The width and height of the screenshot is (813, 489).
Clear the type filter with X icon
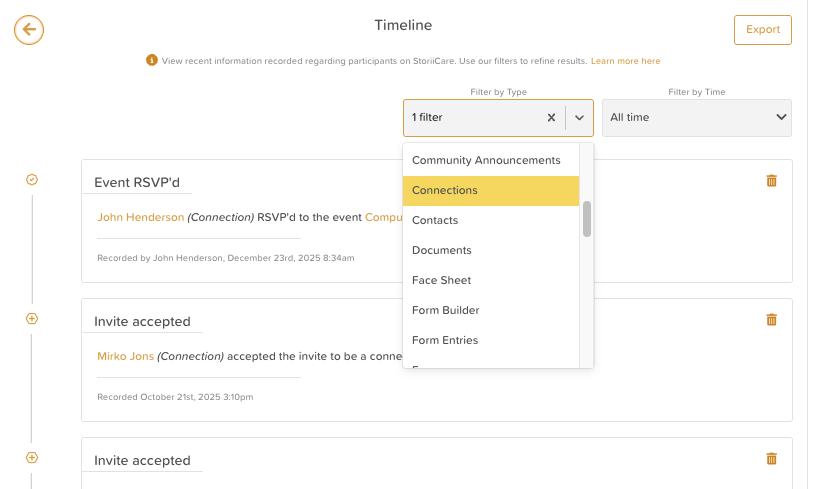pos(551,118)
